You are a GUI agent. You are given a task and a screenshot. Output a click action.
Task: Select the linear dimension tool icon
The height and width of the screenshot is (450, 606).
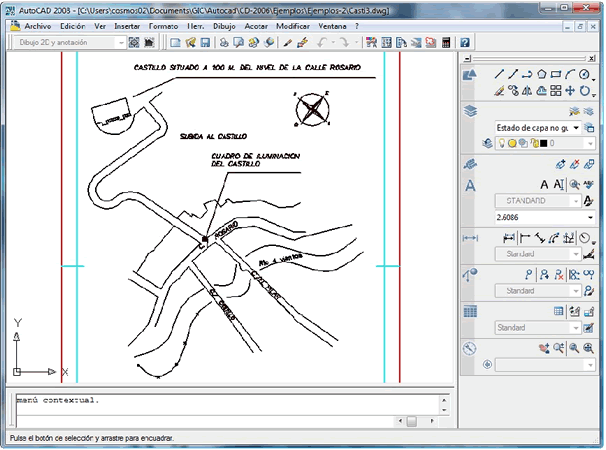click(x=508, y=237)
